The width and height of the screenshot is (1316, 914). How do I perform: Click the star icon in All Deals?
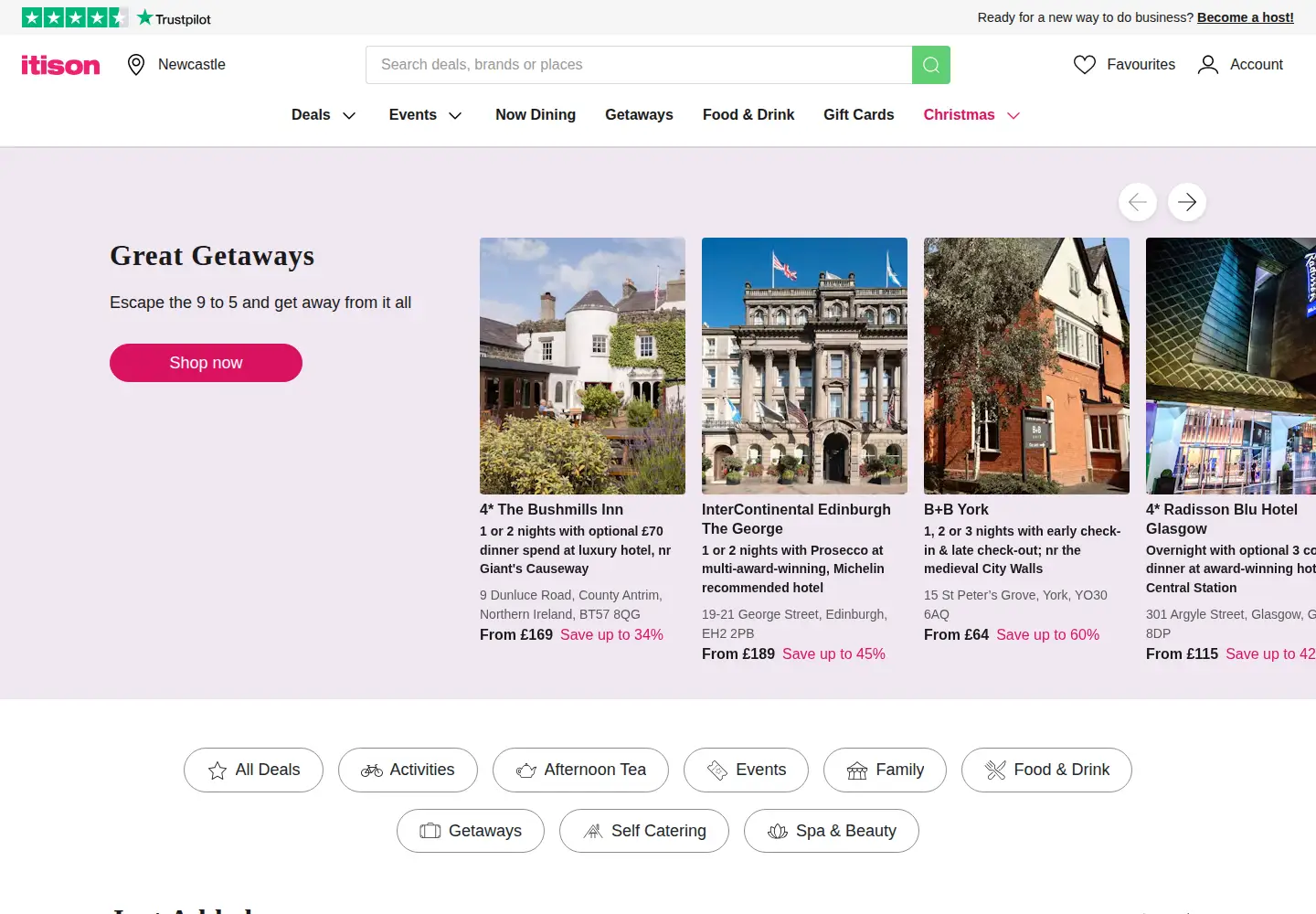point(218,771)
